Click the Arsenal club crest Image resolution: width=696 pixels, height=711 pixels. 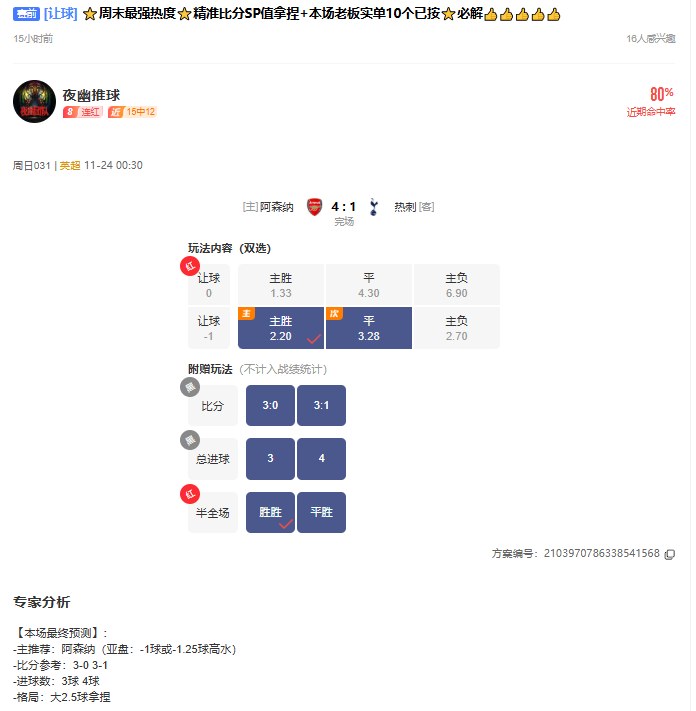click(x=314, y=207)
